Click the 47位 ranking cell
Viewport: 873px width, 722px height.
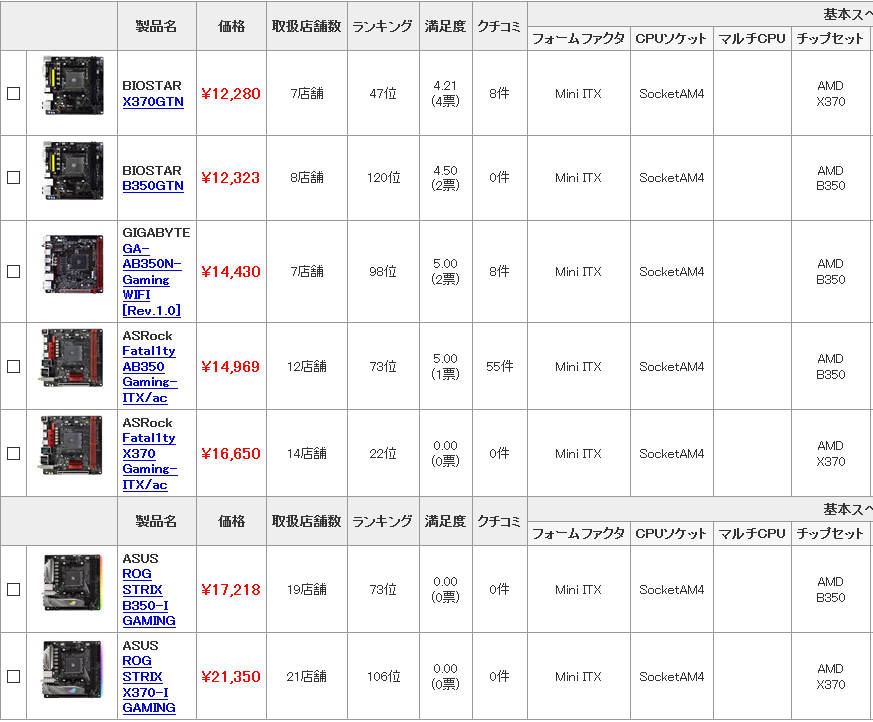(383, 94)
